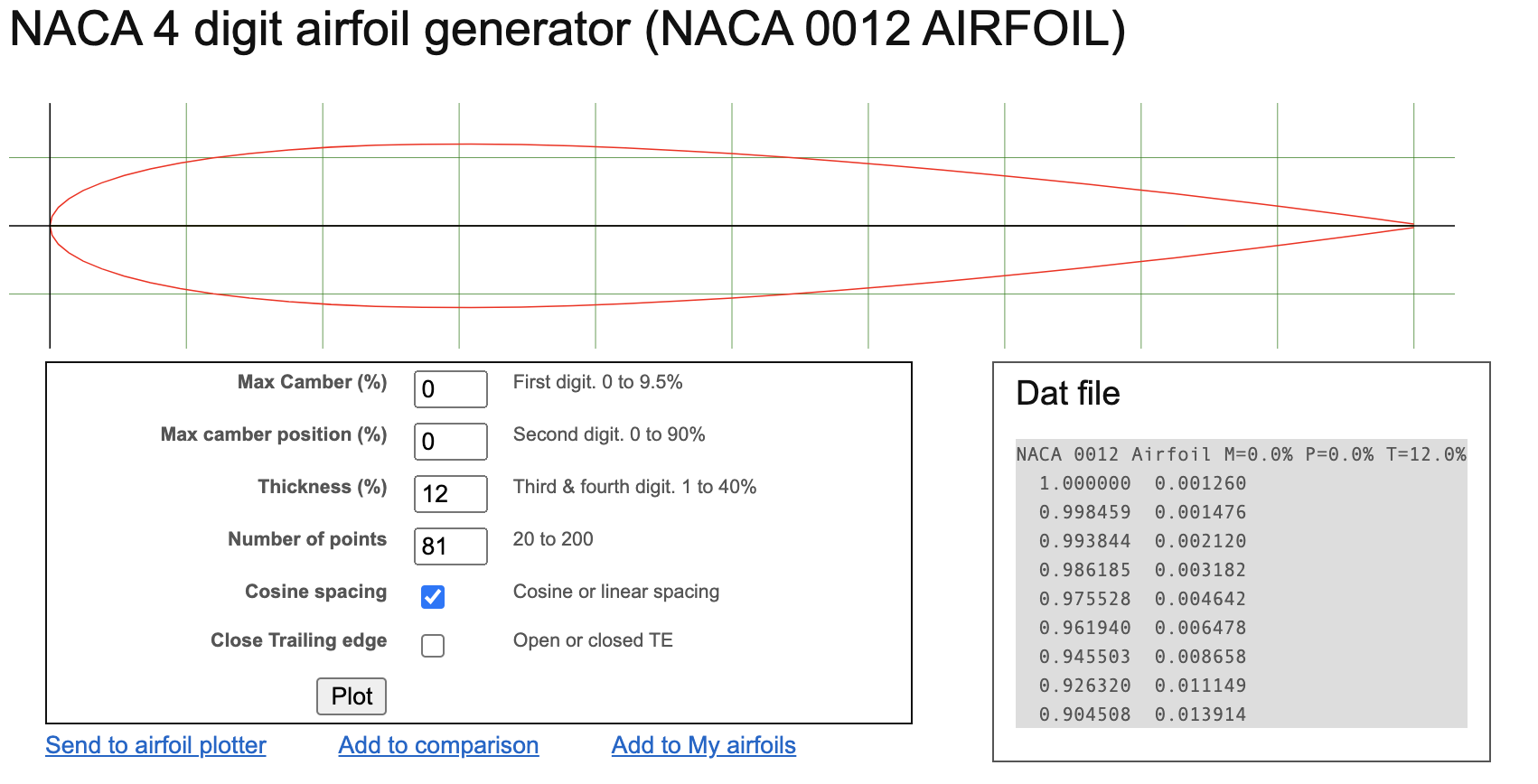Select the Thickness (%) input field

click(x=450, y=494)
